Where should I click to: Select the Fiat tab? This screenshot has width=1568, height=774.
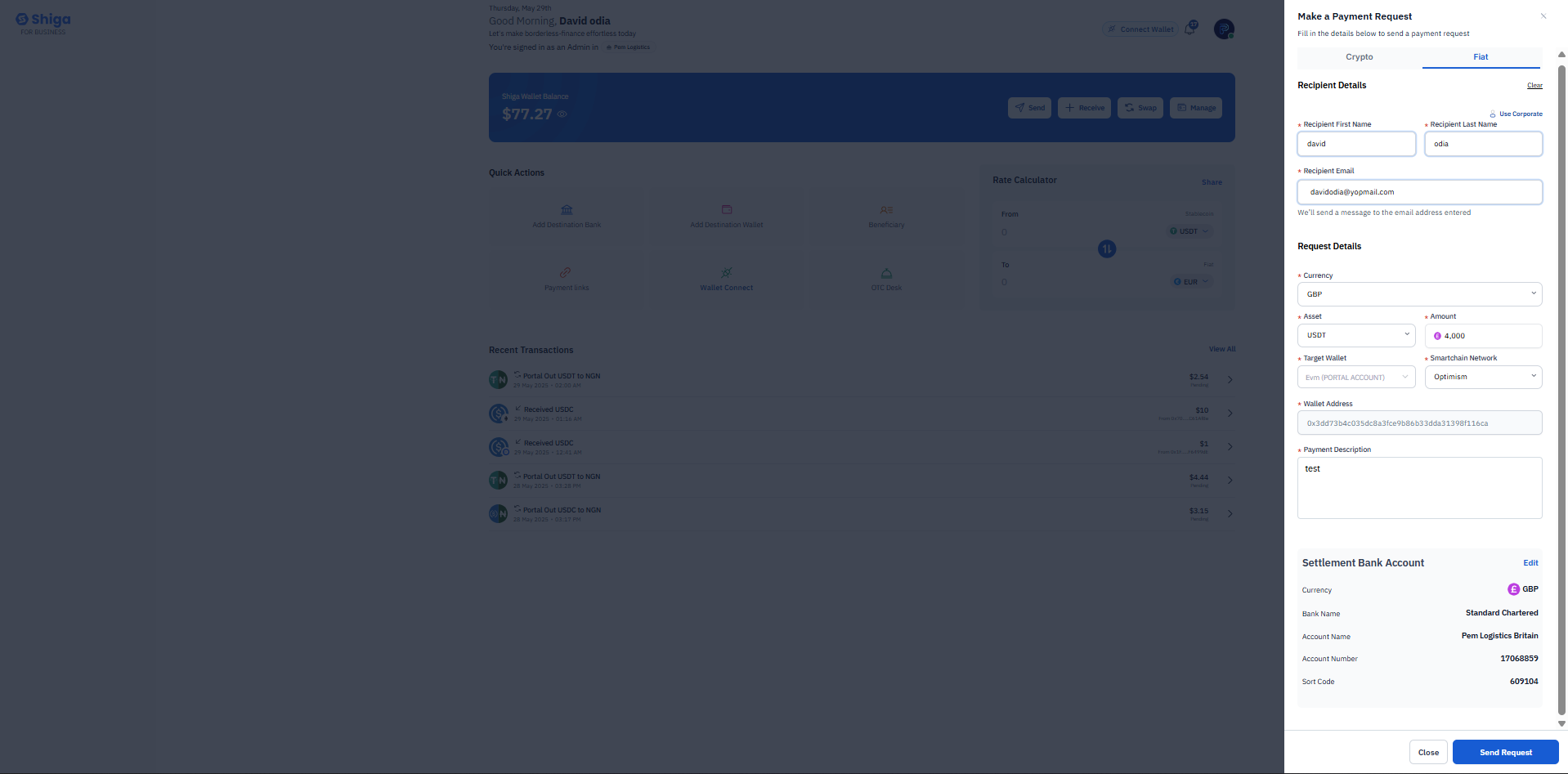pyautogui.click(x=1481, y=57)
